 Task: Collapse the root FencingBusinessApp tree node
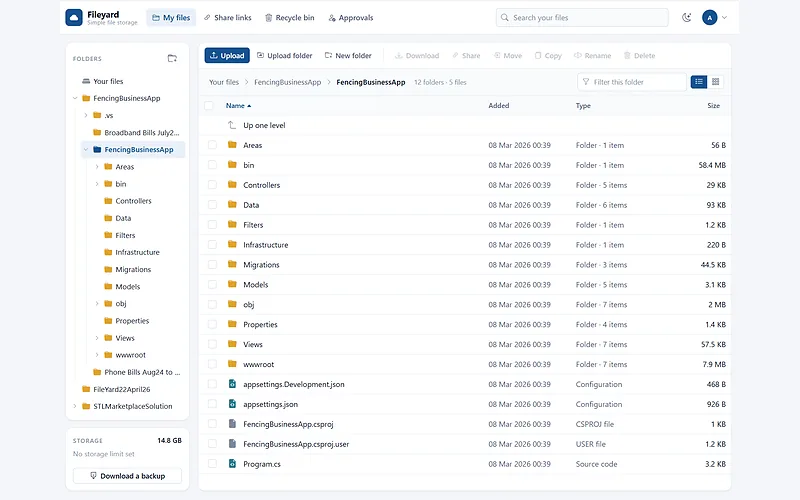[x=75, y=98]
